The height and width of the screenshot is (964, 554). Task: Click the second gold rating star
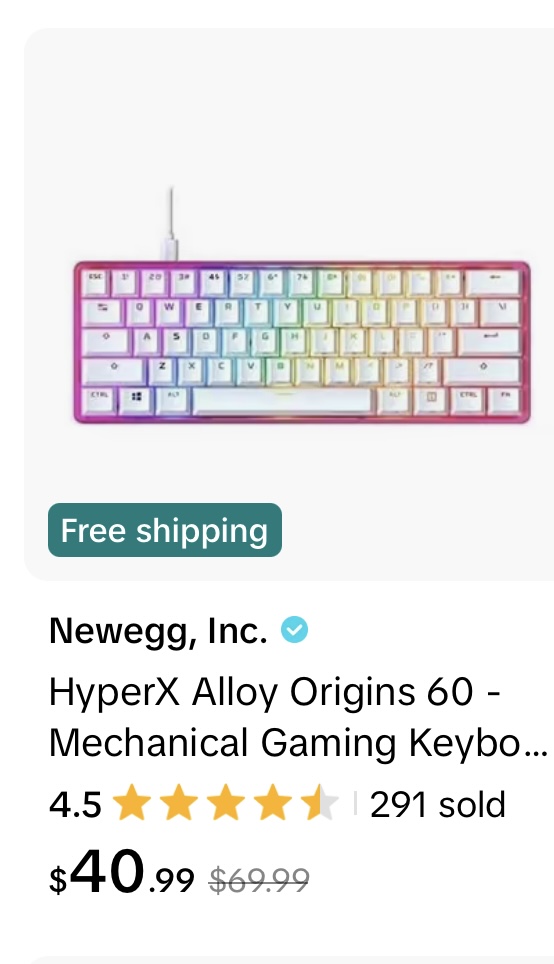[179, 803]
